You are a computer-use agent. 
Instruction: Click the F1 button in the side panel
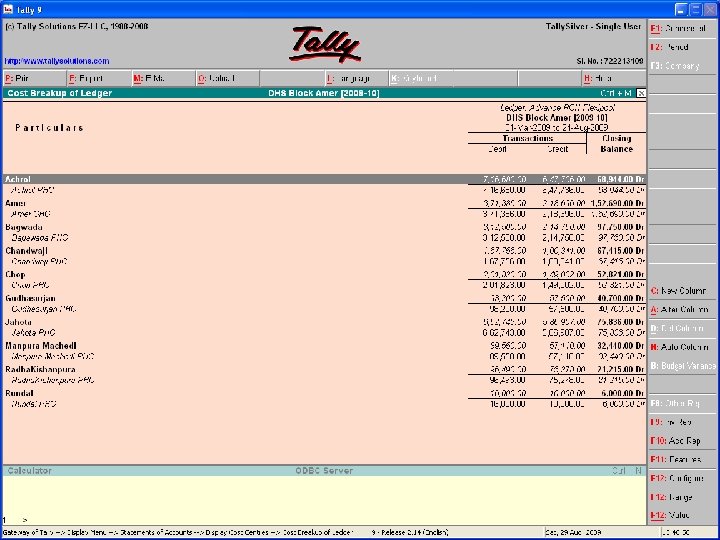682,28
